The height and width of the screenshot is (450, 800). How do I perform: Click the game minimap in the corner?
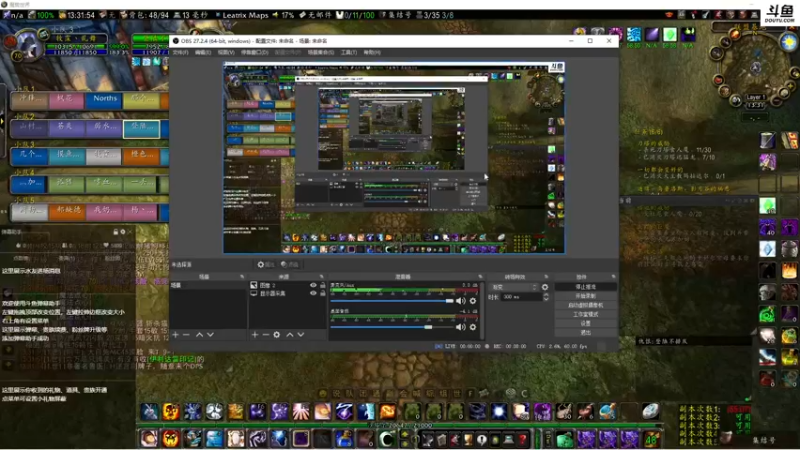click(x=756, y=66)
